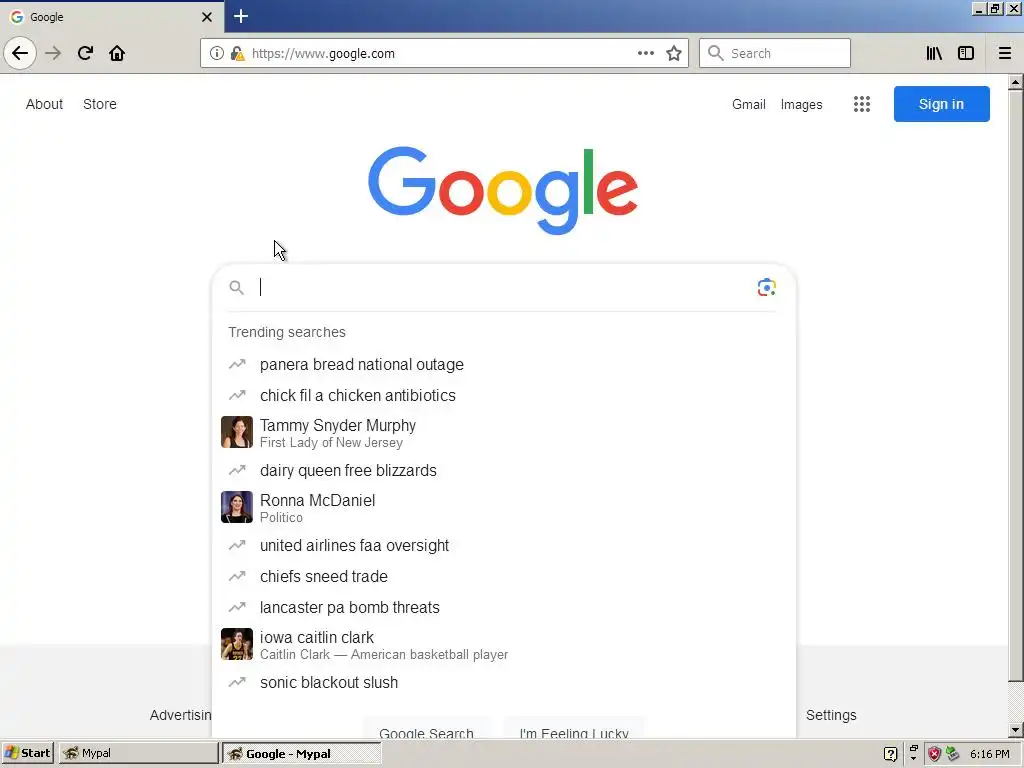Select lancaster pa bomb threats suggestion
1024x768 pixels.
tap(504, 607)
